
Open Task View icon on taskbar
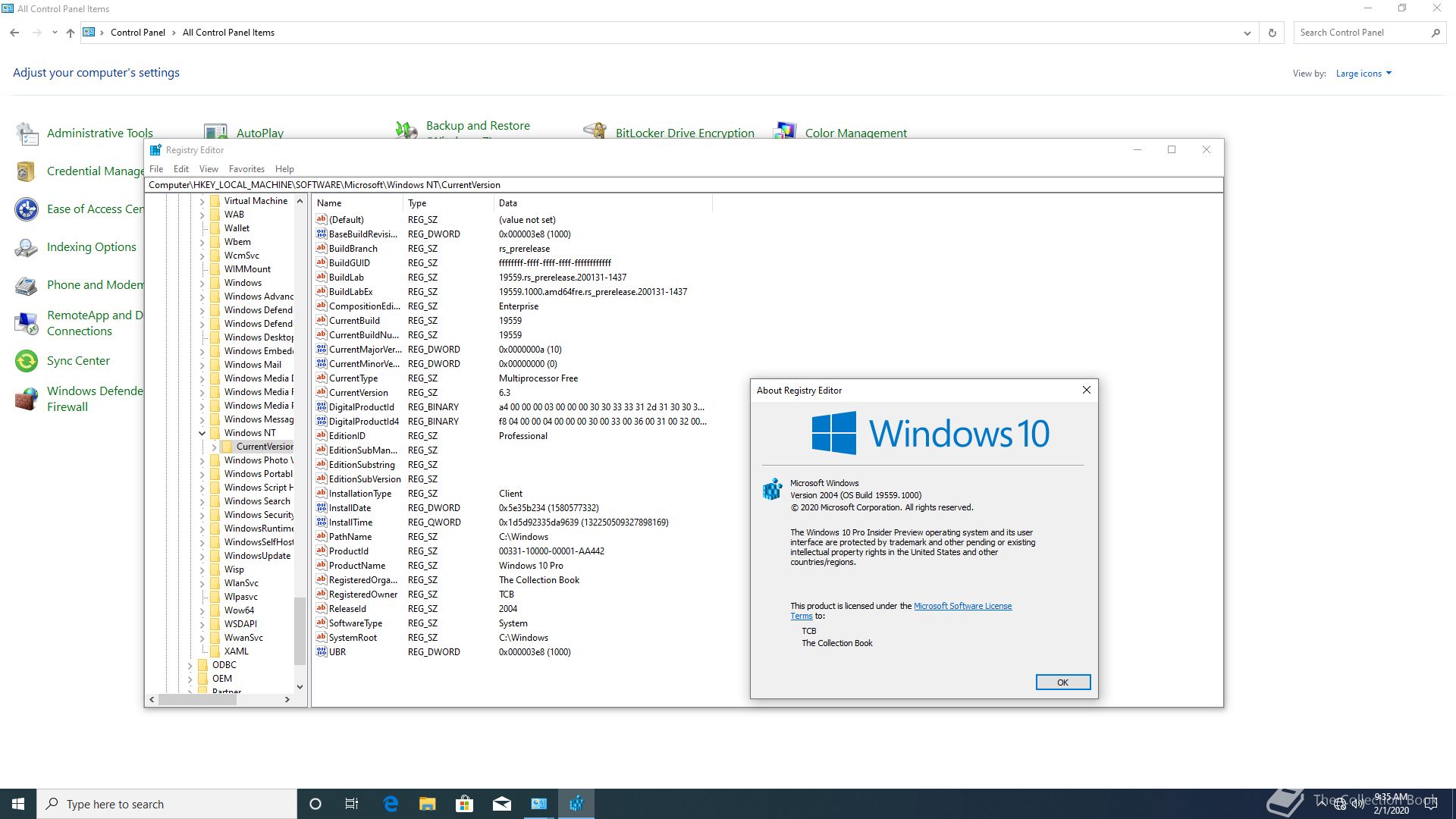[x=352, y=804]
